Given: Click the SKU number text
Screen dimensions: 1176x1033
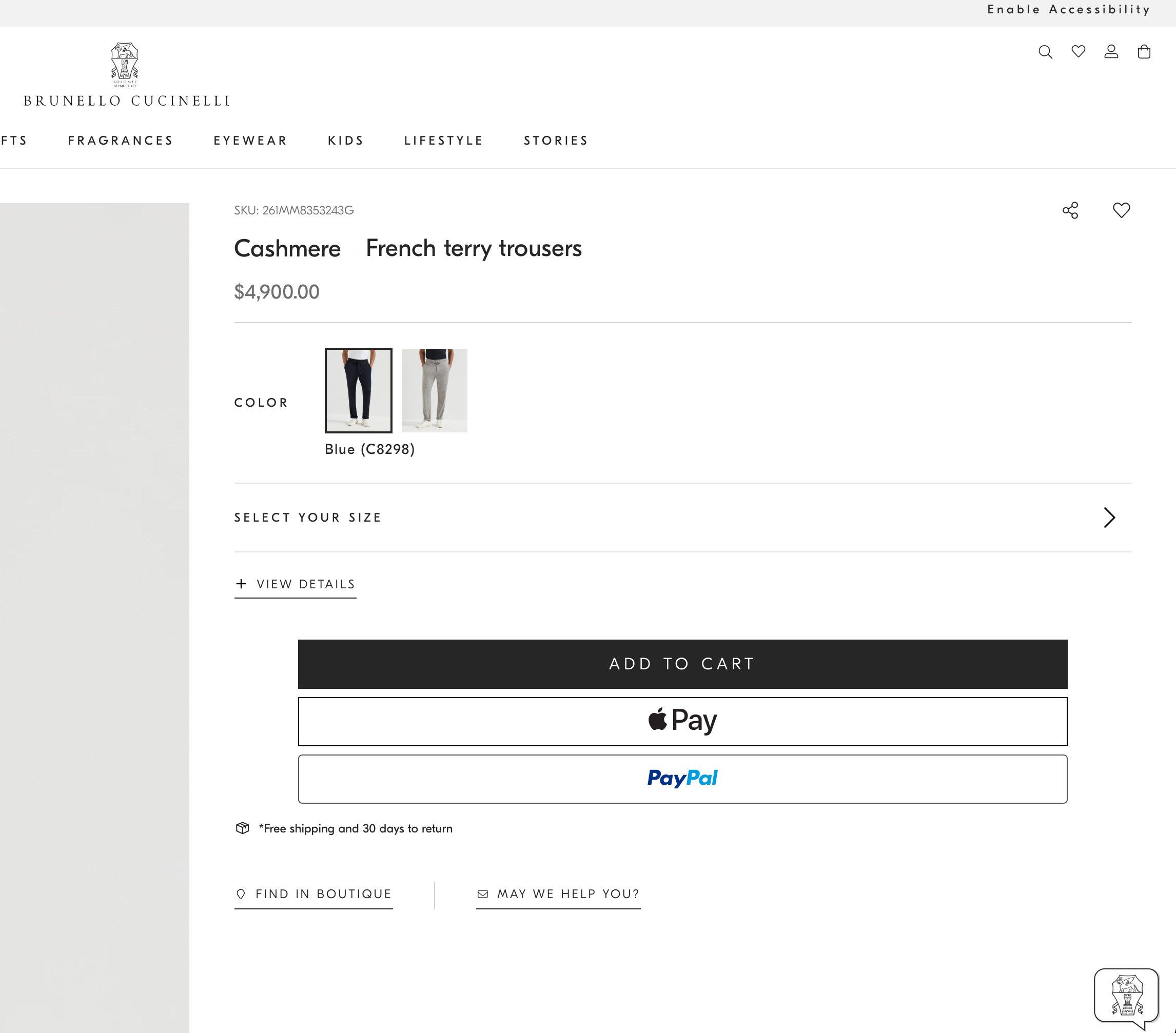Looking at the screenshot, I should click(294, 210).
